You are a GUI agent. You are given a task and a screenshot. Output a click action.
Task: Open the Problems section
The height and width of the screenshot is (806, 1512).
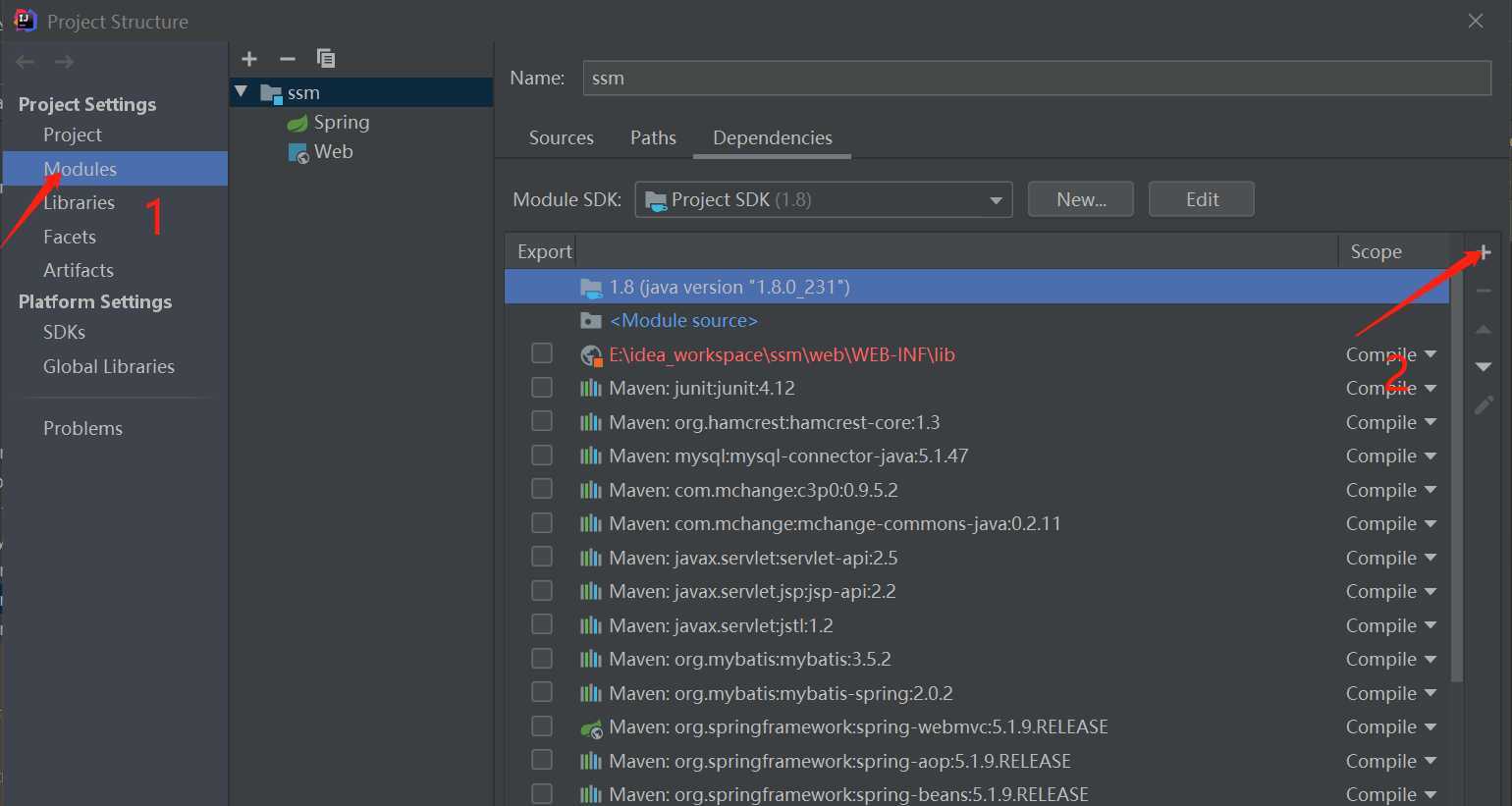[82, 429]
